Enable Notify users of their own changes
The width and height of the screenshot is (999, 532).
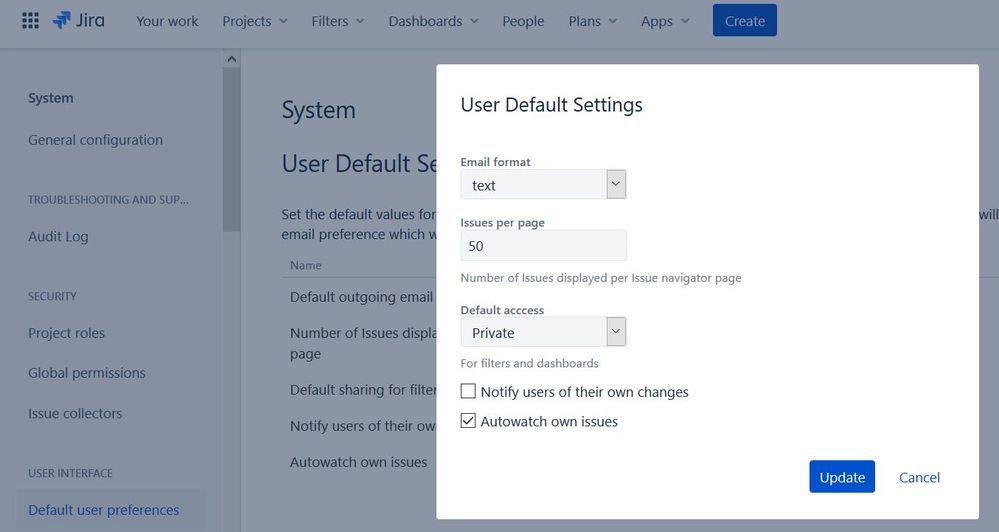[468, 391]
